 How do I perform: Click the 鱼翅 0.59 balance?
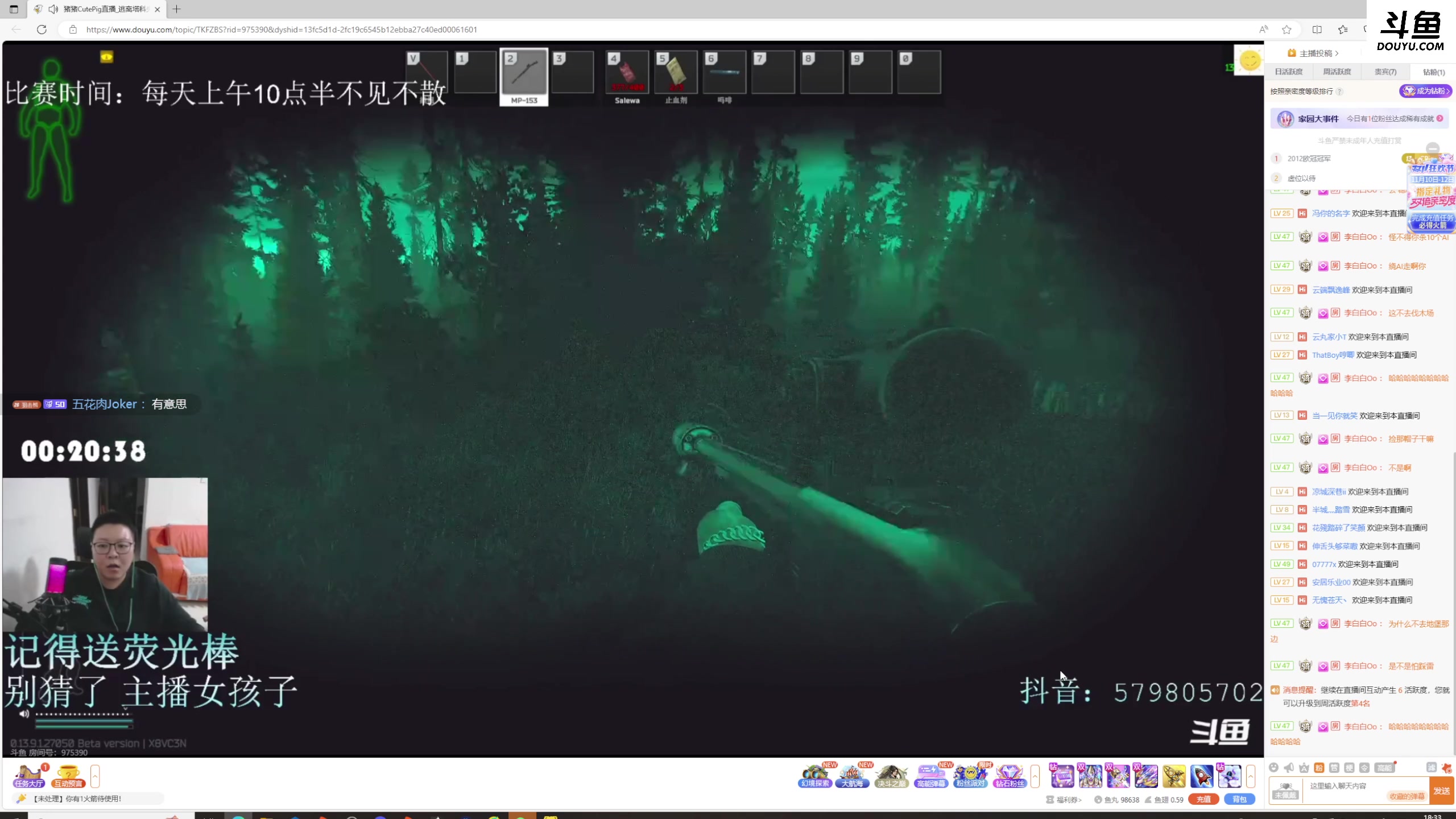coord(1164,800)
